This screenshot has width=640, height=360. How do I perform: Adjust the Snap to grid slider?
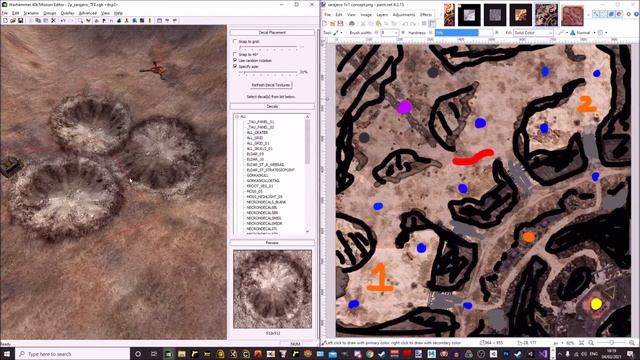tap(268, 48)
